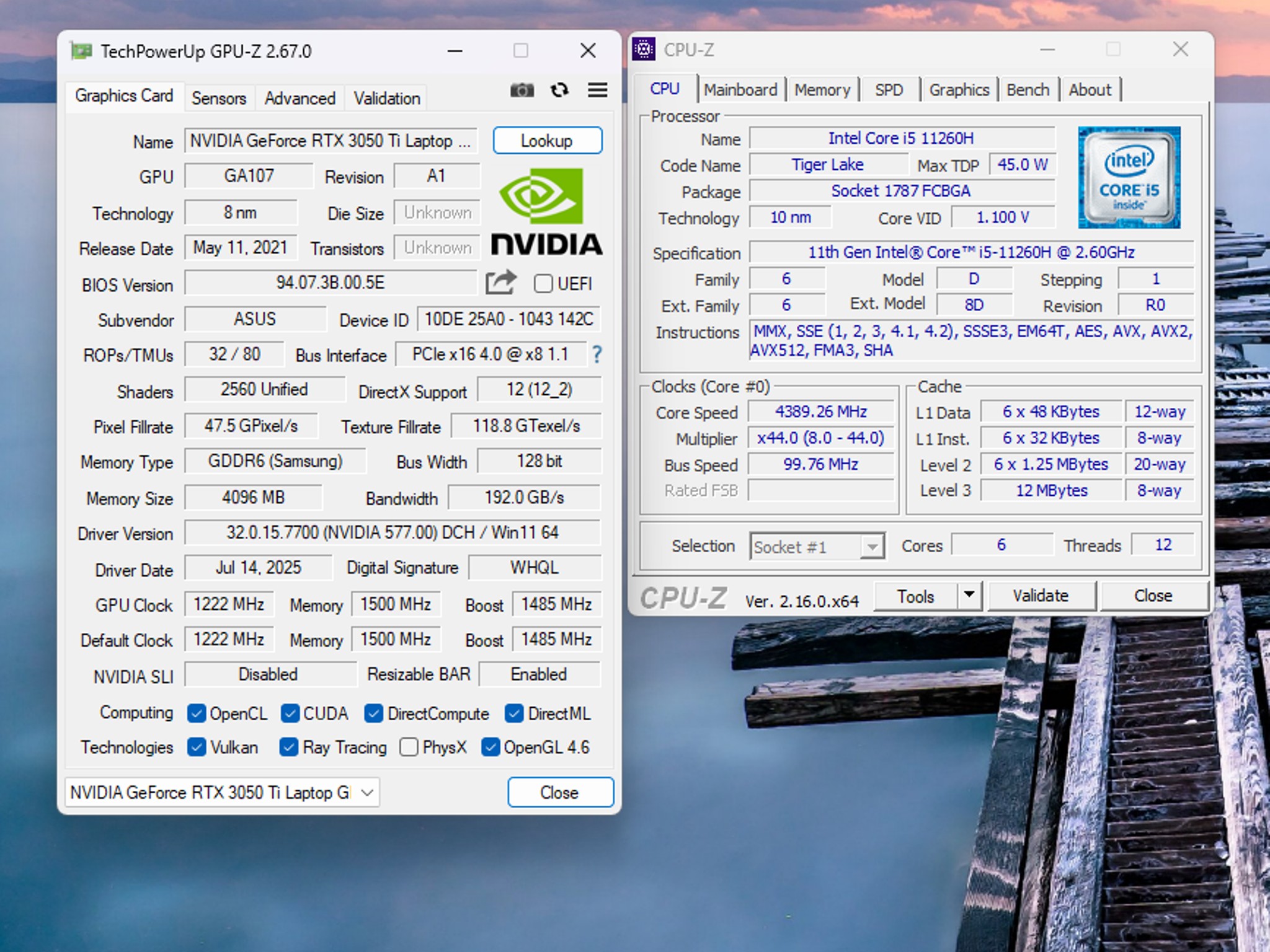The height and width of the screenshot is (952, 1270).
Task: Open the Socket #1 selection dropdown
Action: tap(817, 547)
